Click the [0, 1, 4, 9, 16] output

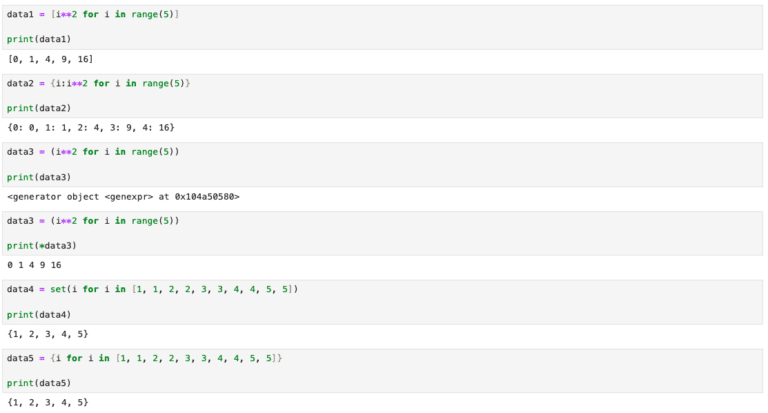pos(50,59)
